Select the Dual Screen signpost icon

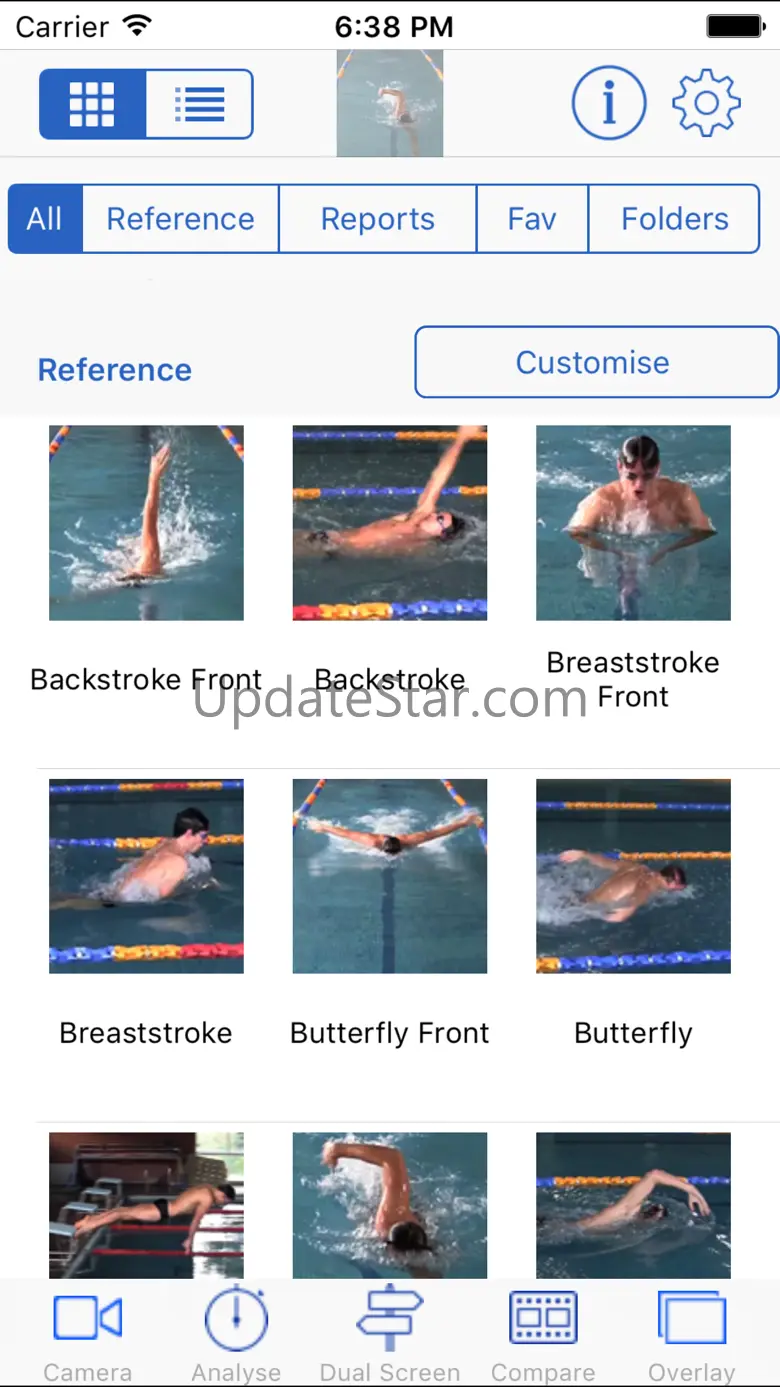[x=390, y=1318]
